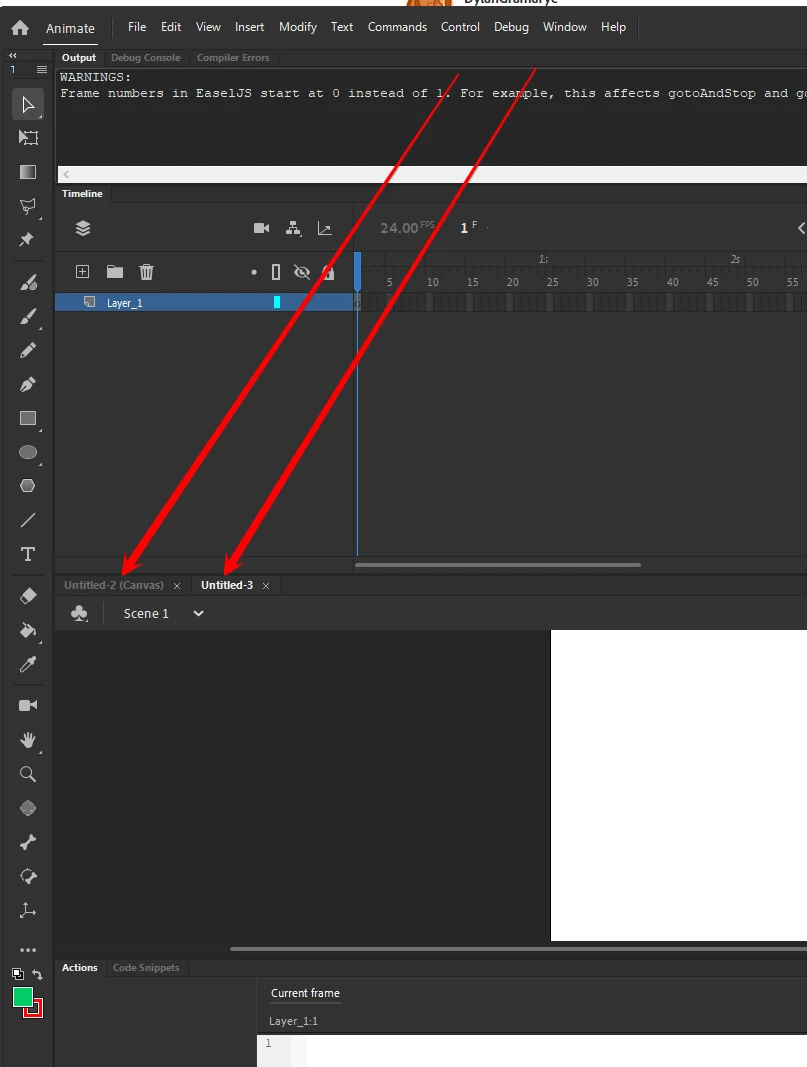Open the Text menu
Viewport: 807px width, 1067px height.
(342, 27)
